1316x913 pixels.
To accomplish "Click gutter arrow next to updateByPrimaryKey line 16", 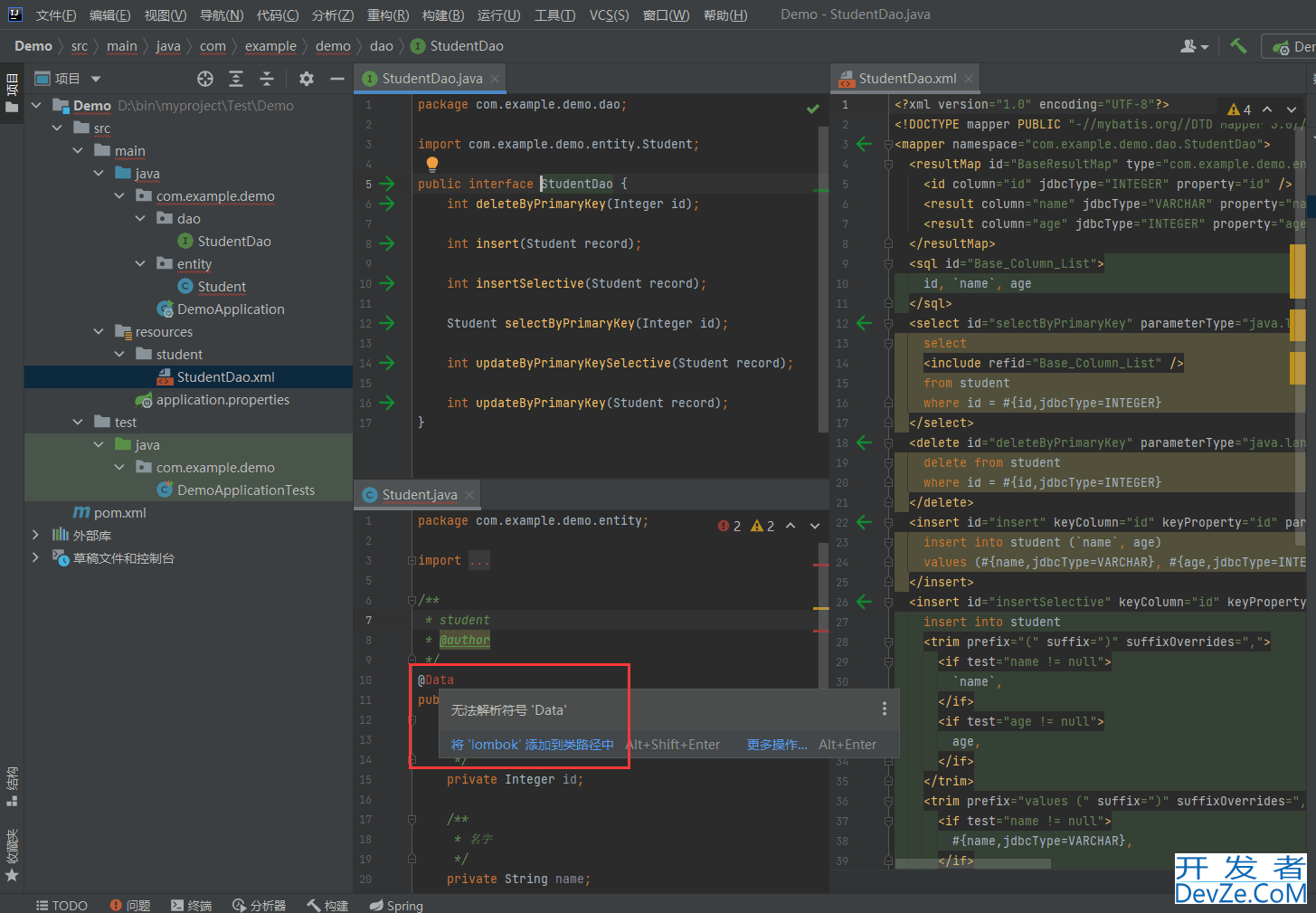I will [387, 403].
